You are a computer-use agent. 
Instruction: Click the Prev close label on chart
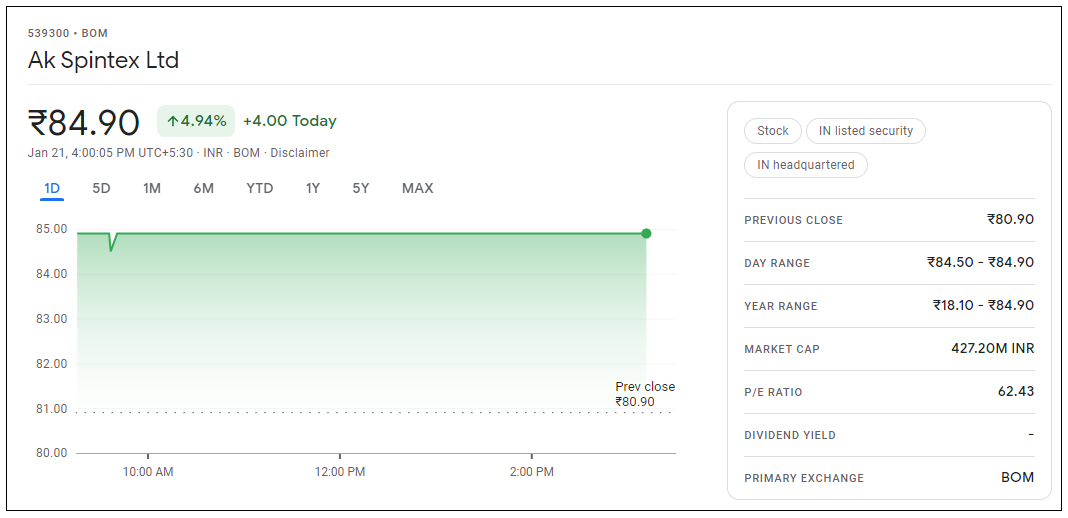coord(645,387)
